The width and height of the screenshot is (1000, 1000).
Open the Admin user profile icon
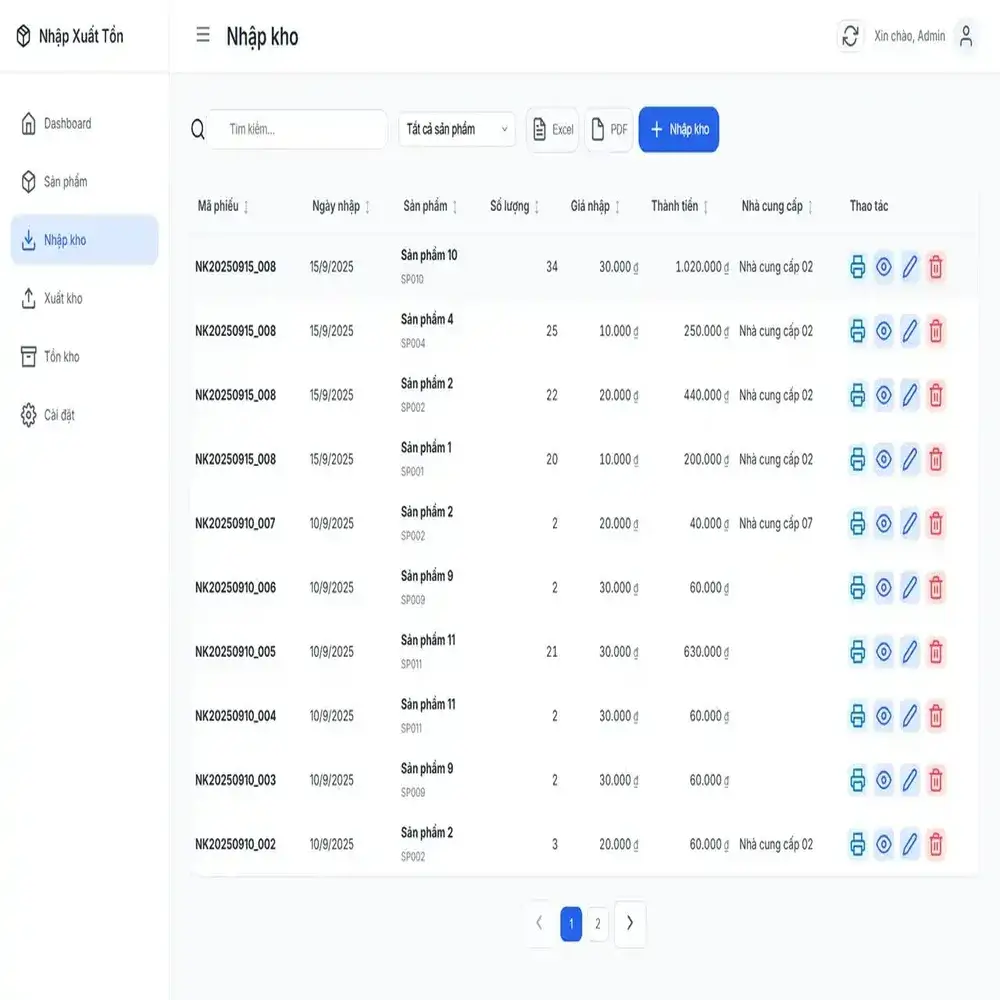pos(965,36)
